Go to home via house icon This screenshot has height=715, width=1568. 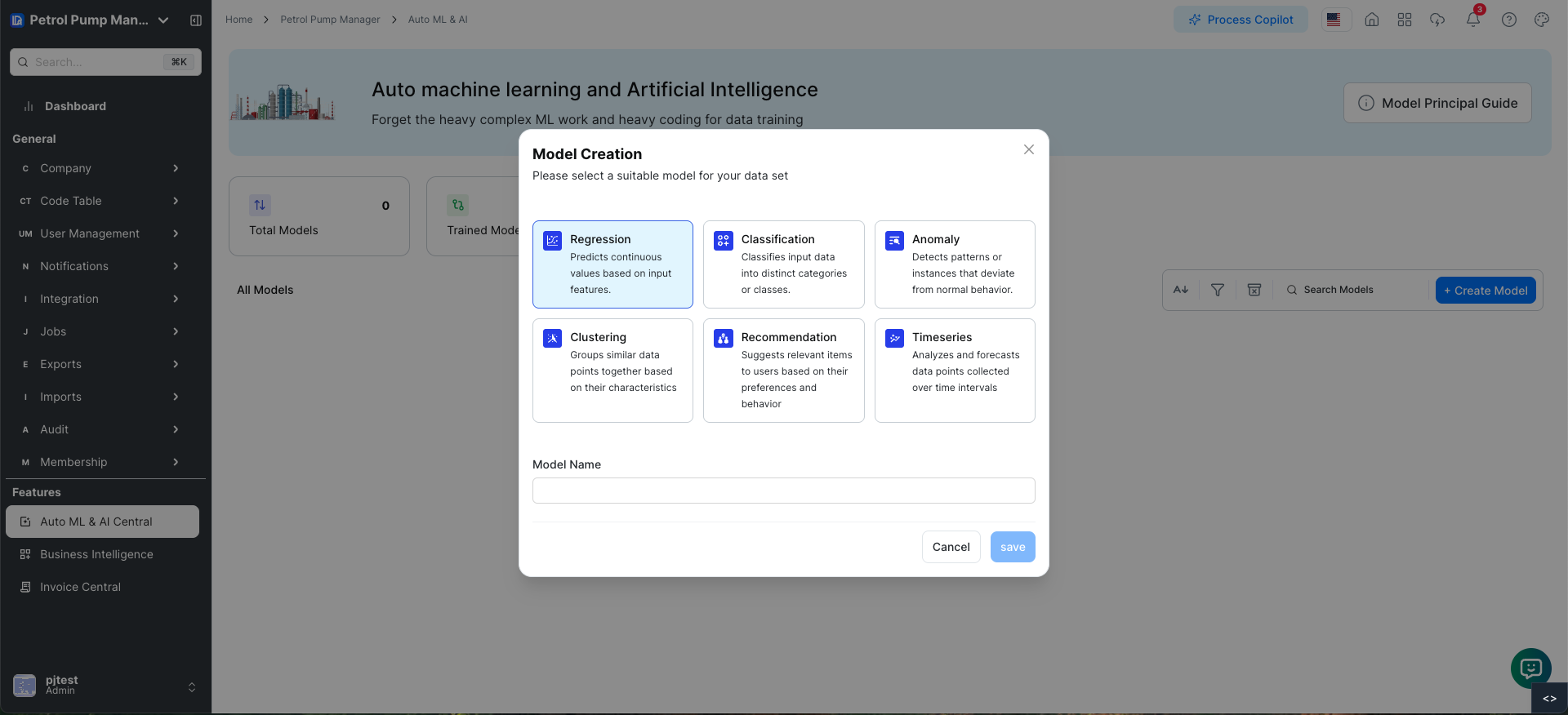1372,20
